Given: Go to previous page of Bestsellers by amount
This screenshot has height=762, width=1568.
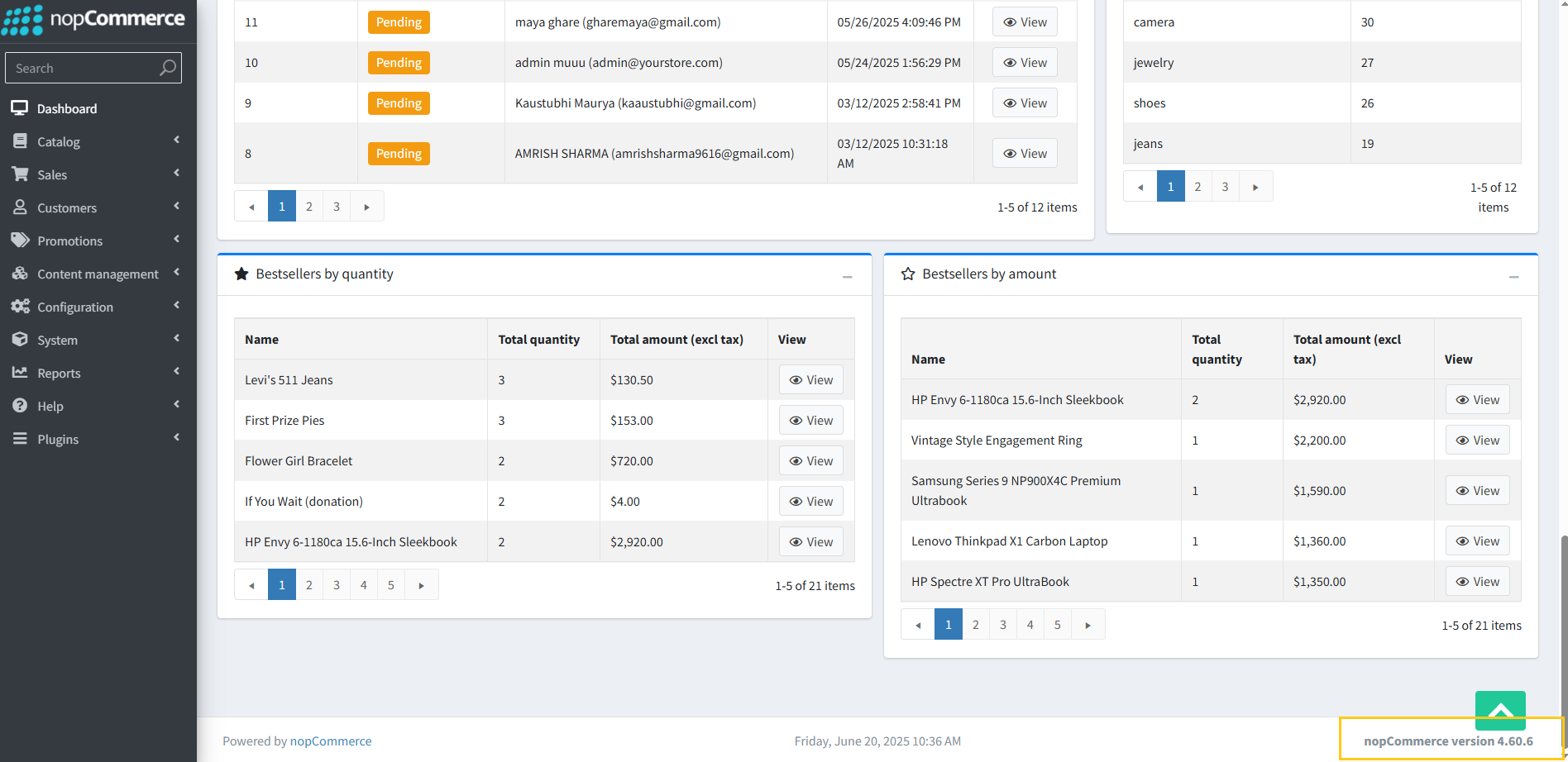Looking at the screenshot, I should pos(918,625).
